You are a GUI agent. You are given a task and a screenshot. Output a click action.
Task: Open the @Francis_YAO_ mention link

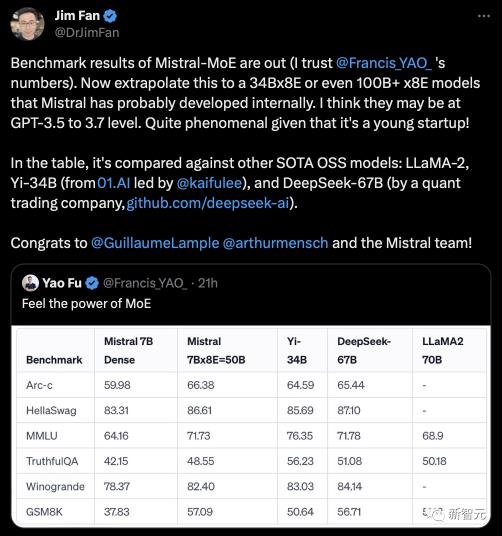[x=384, y=63]
